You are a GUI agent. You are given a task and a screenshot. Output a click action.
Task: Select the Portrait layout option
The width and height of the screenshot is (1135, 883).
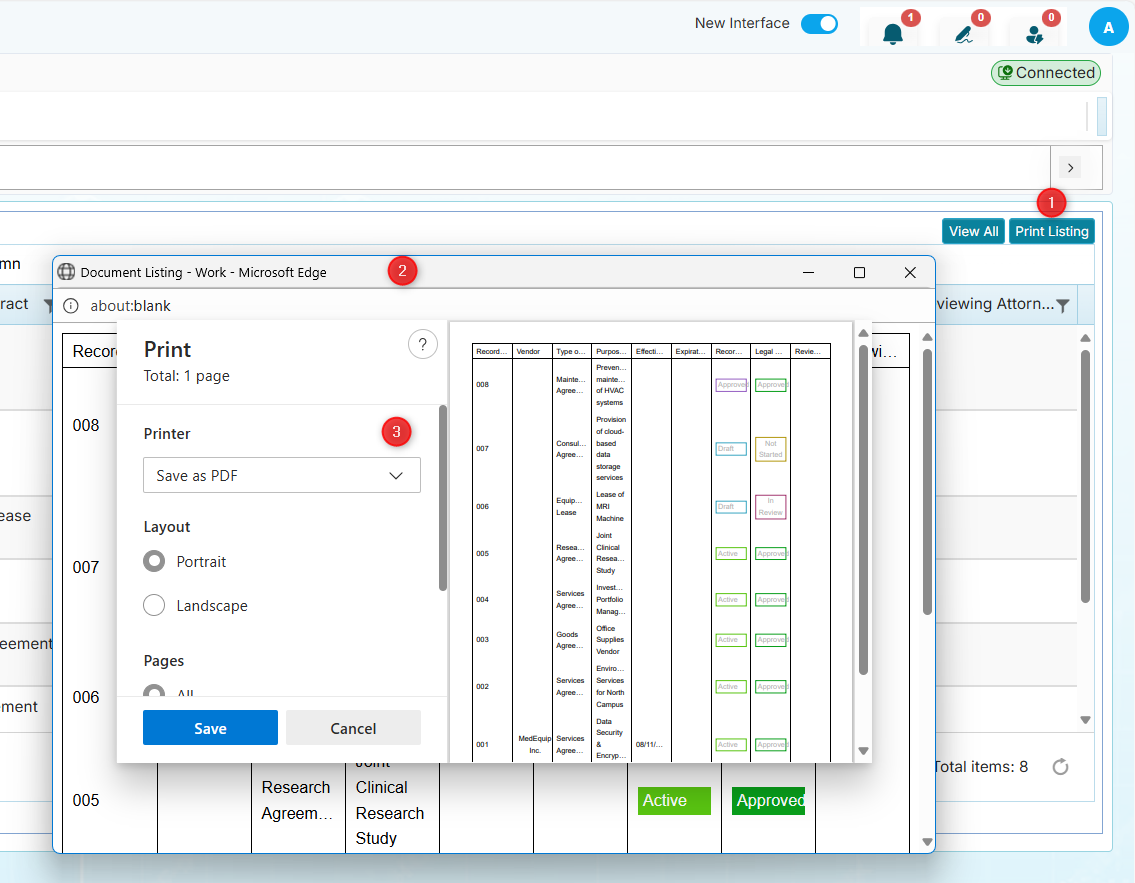click(154, 562)
